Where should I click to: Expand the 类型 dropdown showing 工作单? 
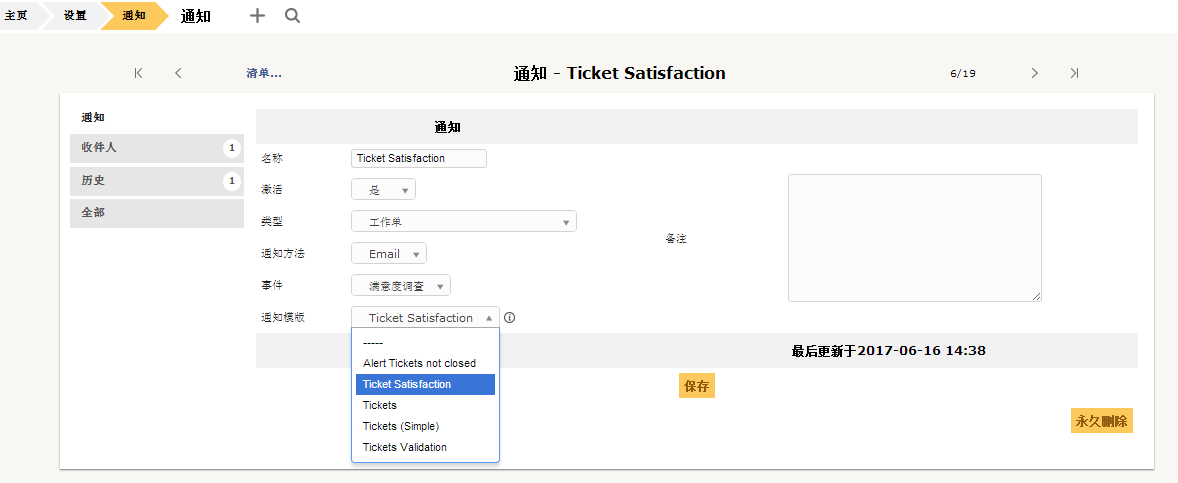pos(464,222)
